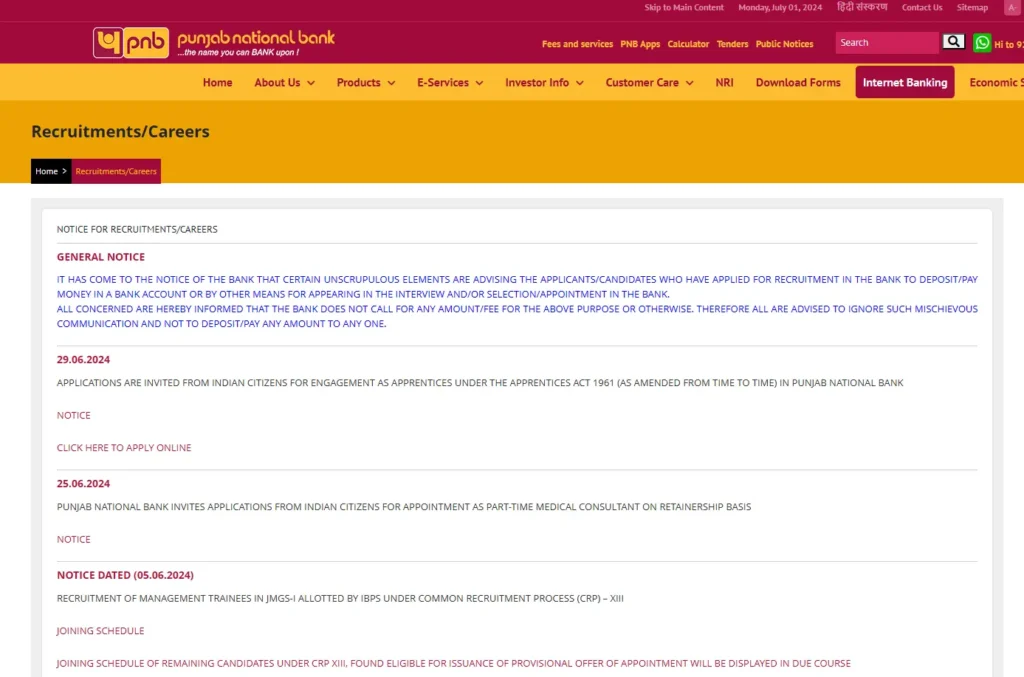The width and height of the screenshot is (1024, 677).
Task: Open Public Notices link
Action: click(x=784, y=44)
